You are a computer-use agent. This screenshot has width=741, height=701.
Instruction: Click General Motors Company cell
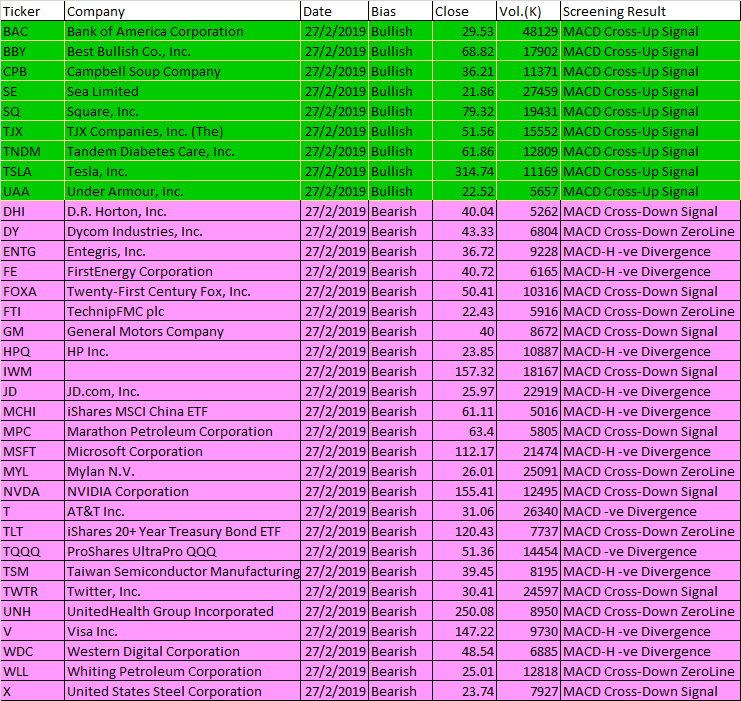click(x=182, y=331)
